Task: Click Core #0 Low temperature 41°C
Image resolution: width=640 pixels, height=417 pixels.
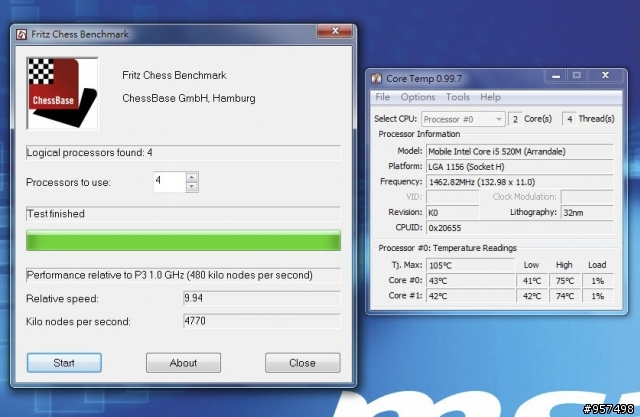Action: pyautogui.click(x=532, y=281)
